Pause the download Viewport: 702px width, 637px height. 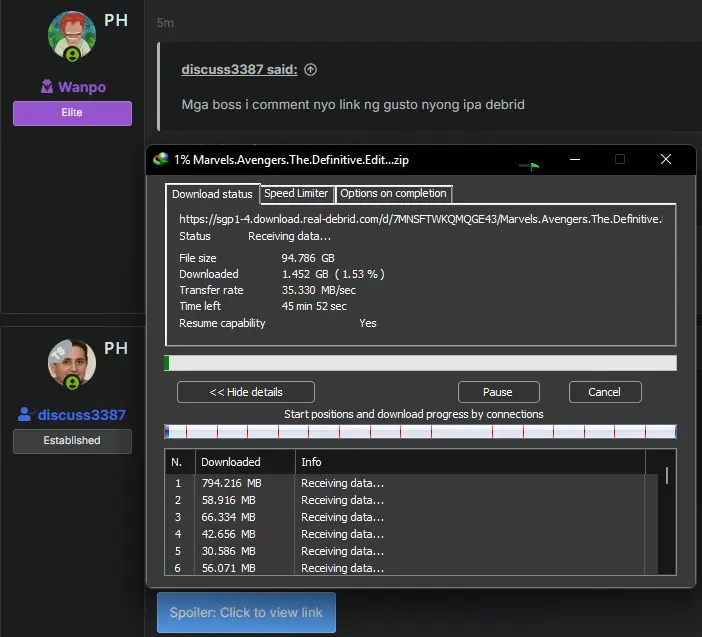pyautogui.click(x=498, y=392)
